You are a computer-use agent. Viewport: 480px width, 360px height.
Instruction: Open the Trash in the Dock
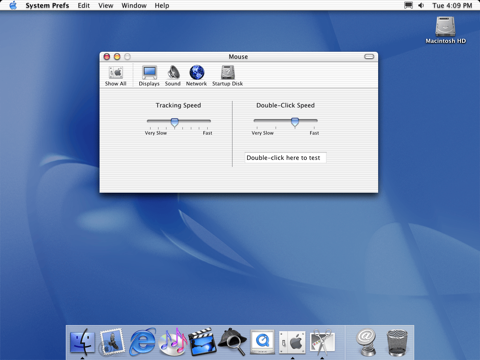(397, 343)
